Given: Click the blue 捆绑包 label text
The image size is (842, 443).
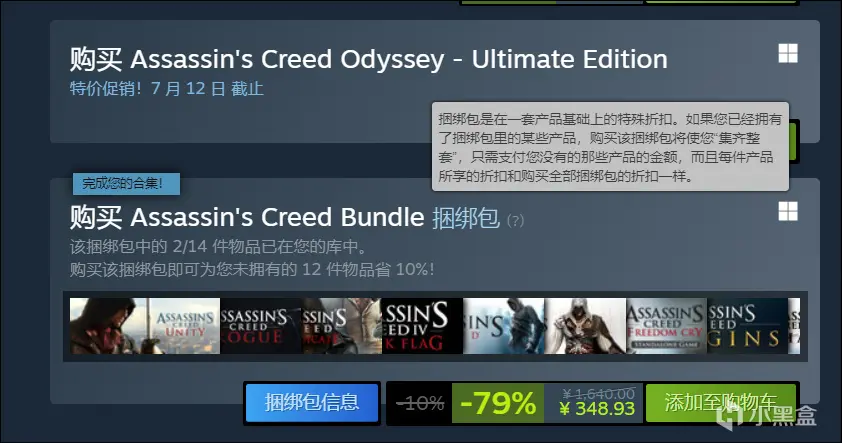Looking at the screenshot, I should [x=466, y=218].
